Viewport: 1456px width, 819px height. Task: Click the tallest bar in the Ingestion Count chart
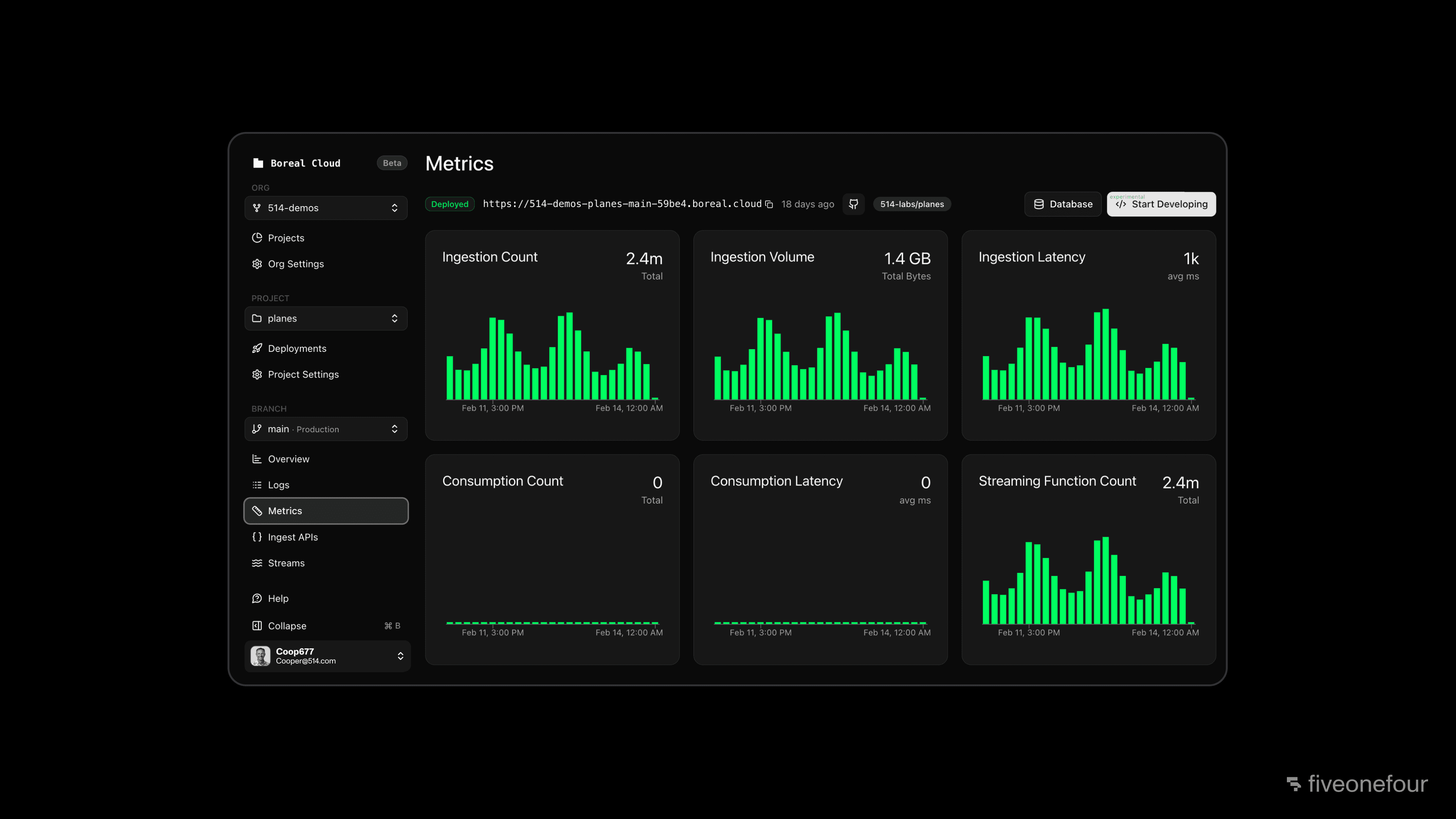[x=569, y=356]
